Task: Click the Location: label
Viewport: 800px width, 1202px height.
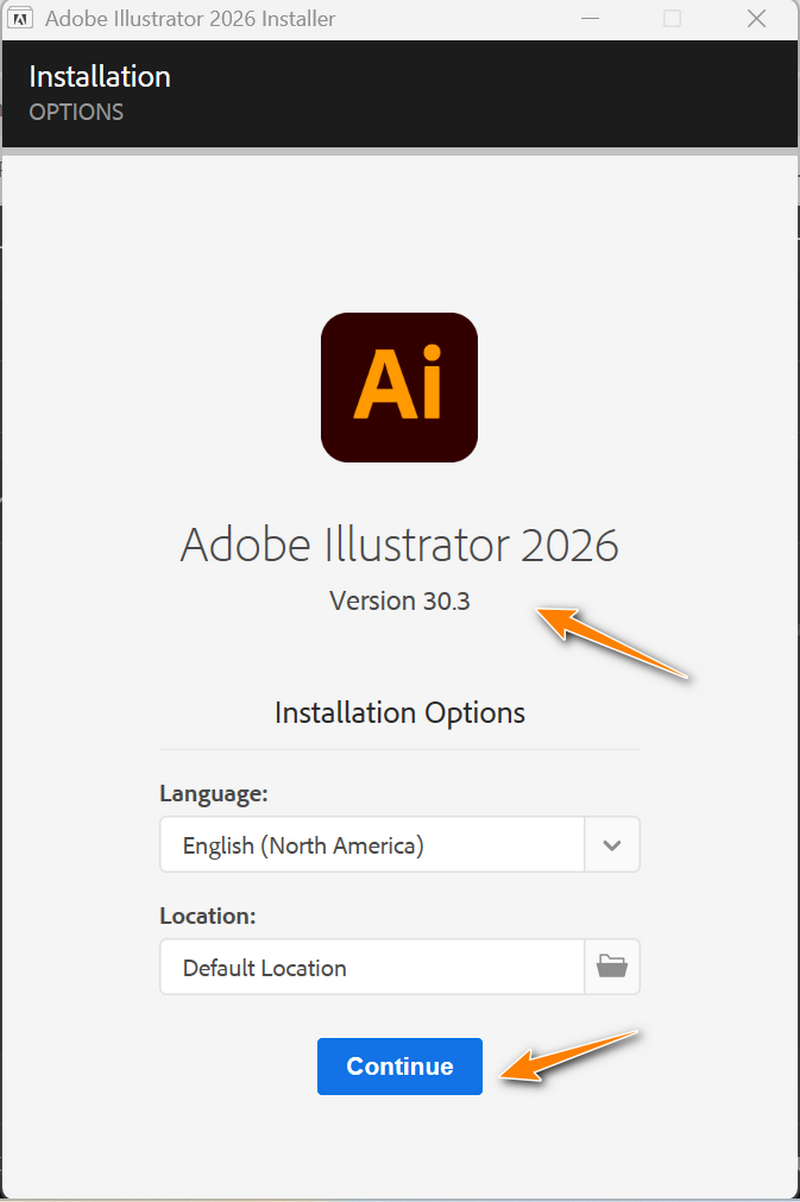Action: 208,915
